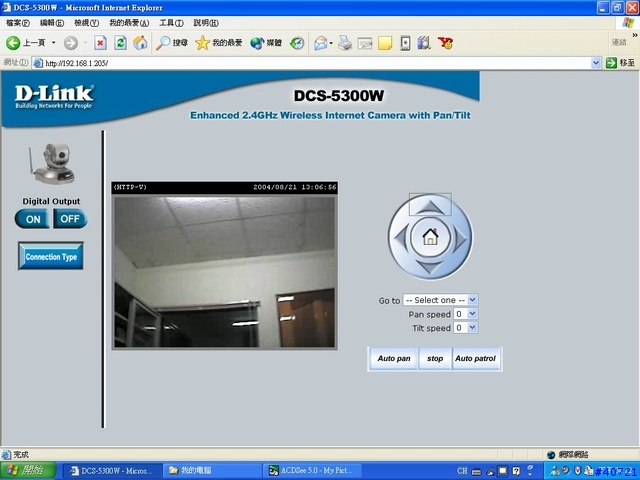Image resolution: width=640 pixels, height=480 pixels.
Task: Open the Go to preset dropdown
Action: 440,300
